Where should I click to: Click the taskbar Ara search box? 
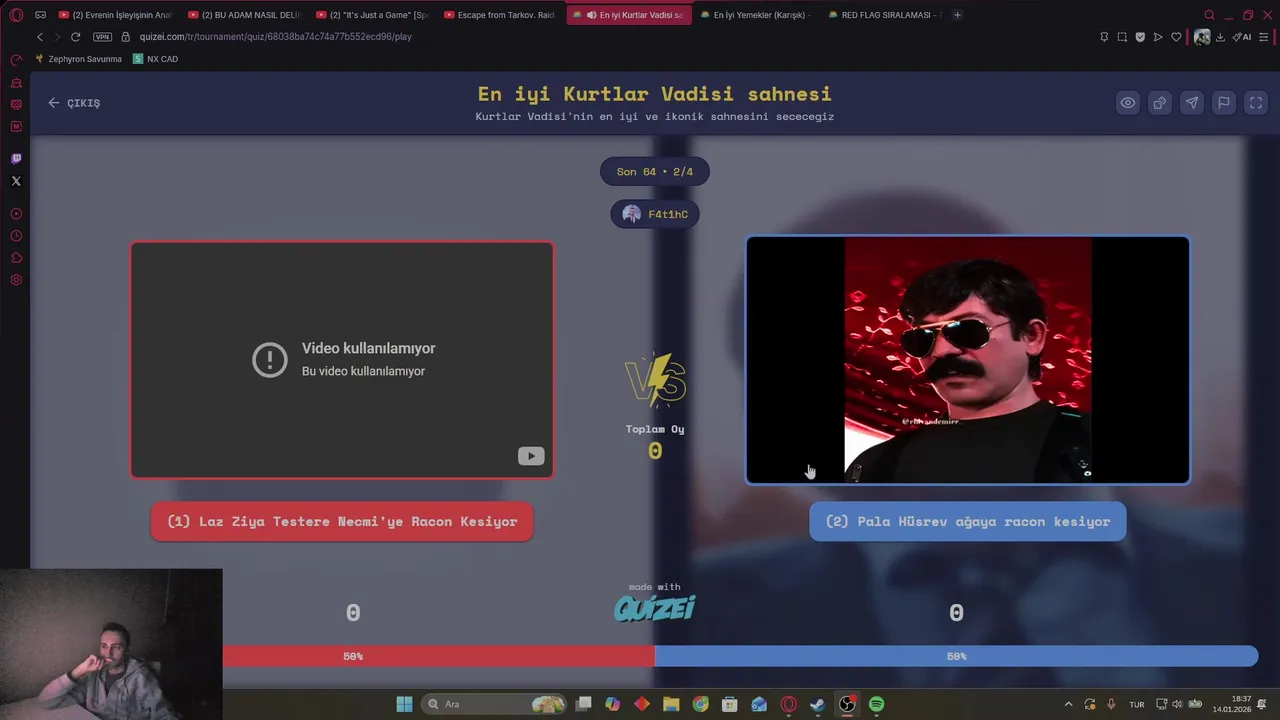[495, 704]
